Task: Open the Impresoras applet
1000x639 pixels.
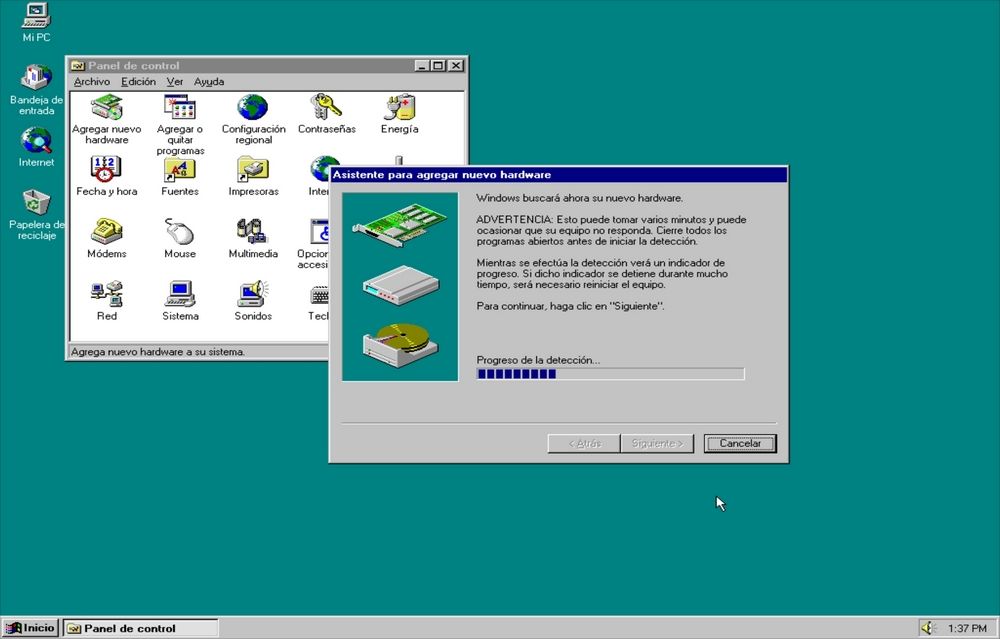Action: pyautogui.click(x=252, y=172)
